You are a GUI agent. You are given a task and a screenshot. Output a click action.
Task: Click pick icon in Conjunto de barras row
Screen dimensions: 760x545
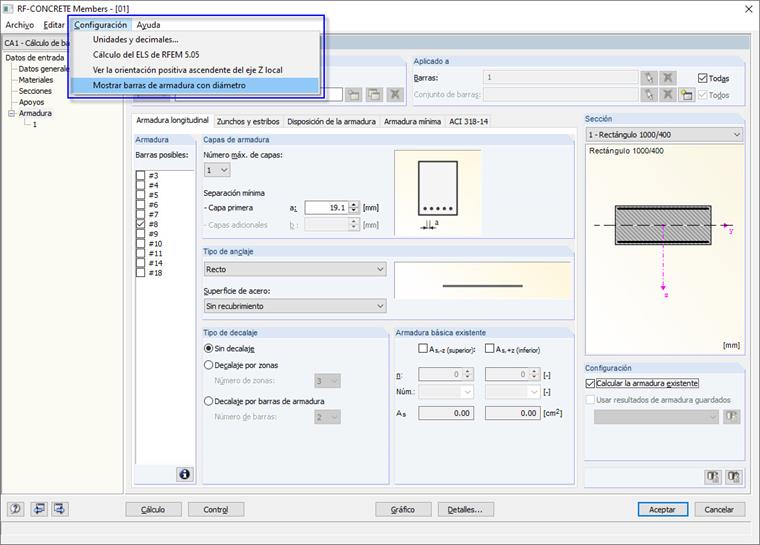pos(649,95)
